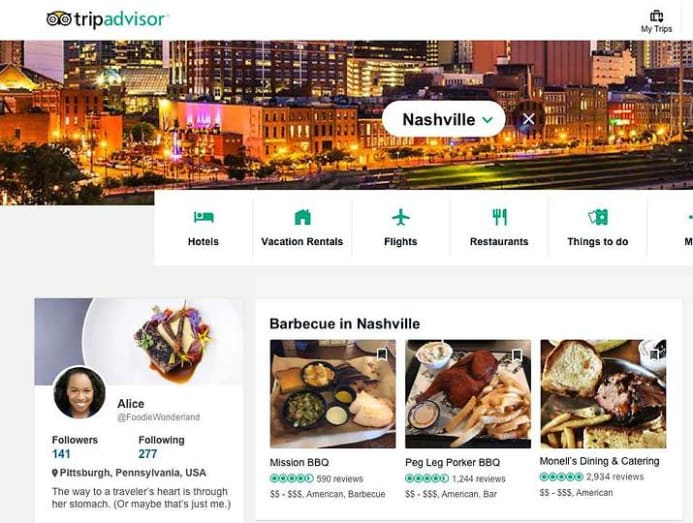
Task: View Mission BBQ 590 reviews
Action: (339, 479)
